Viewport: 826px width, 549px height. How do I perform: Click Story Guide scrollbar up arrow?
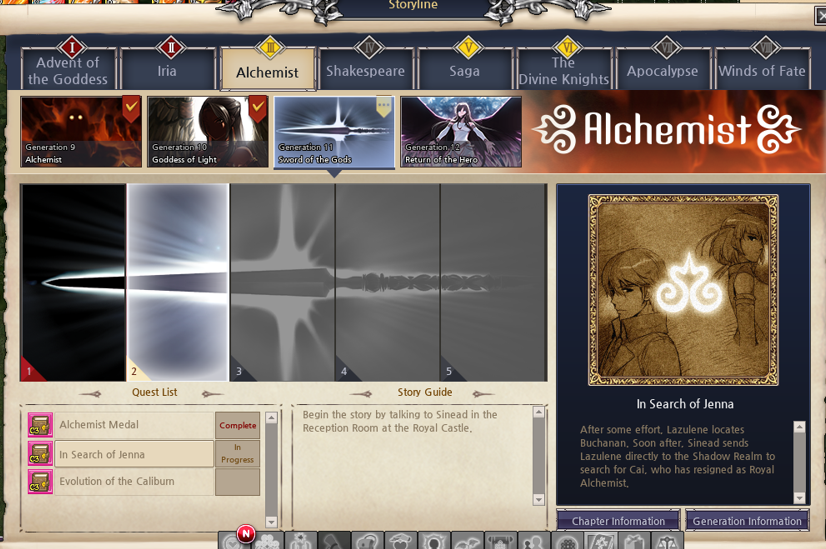[x=538, y=413]
